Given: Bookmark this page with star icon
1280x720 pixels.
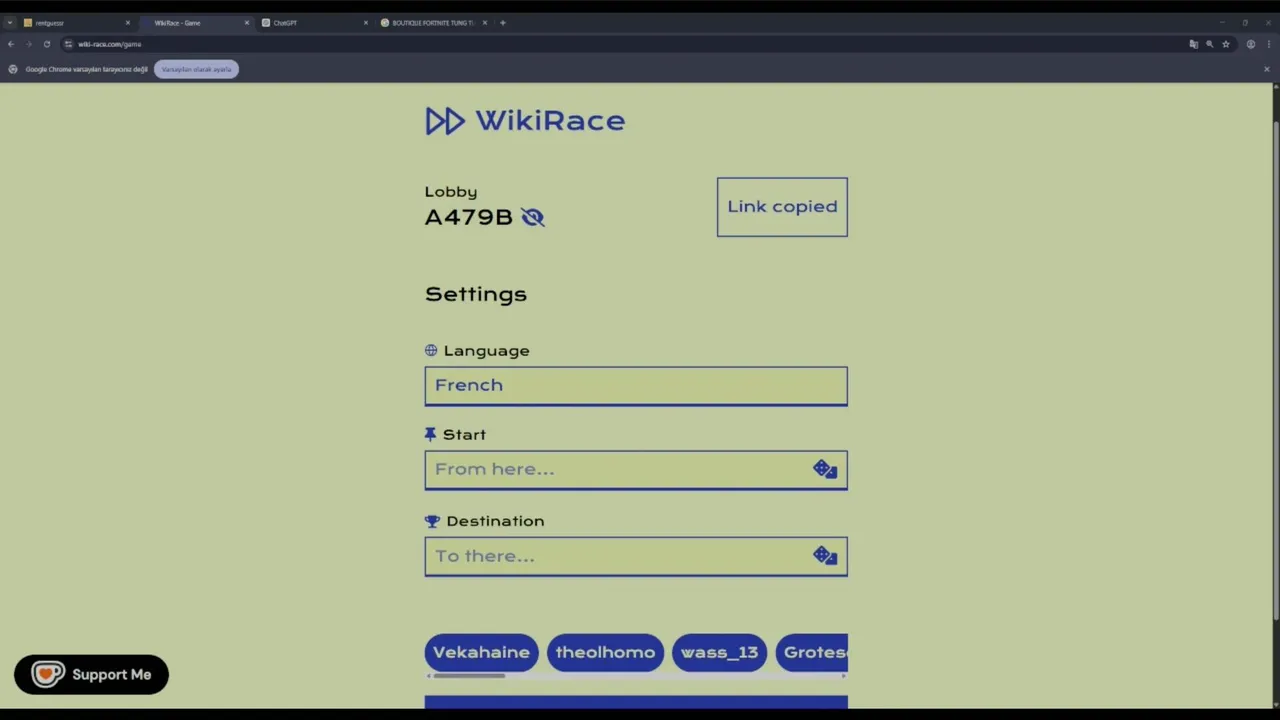Looking at the screenshot, I should tap(1225, 44).
